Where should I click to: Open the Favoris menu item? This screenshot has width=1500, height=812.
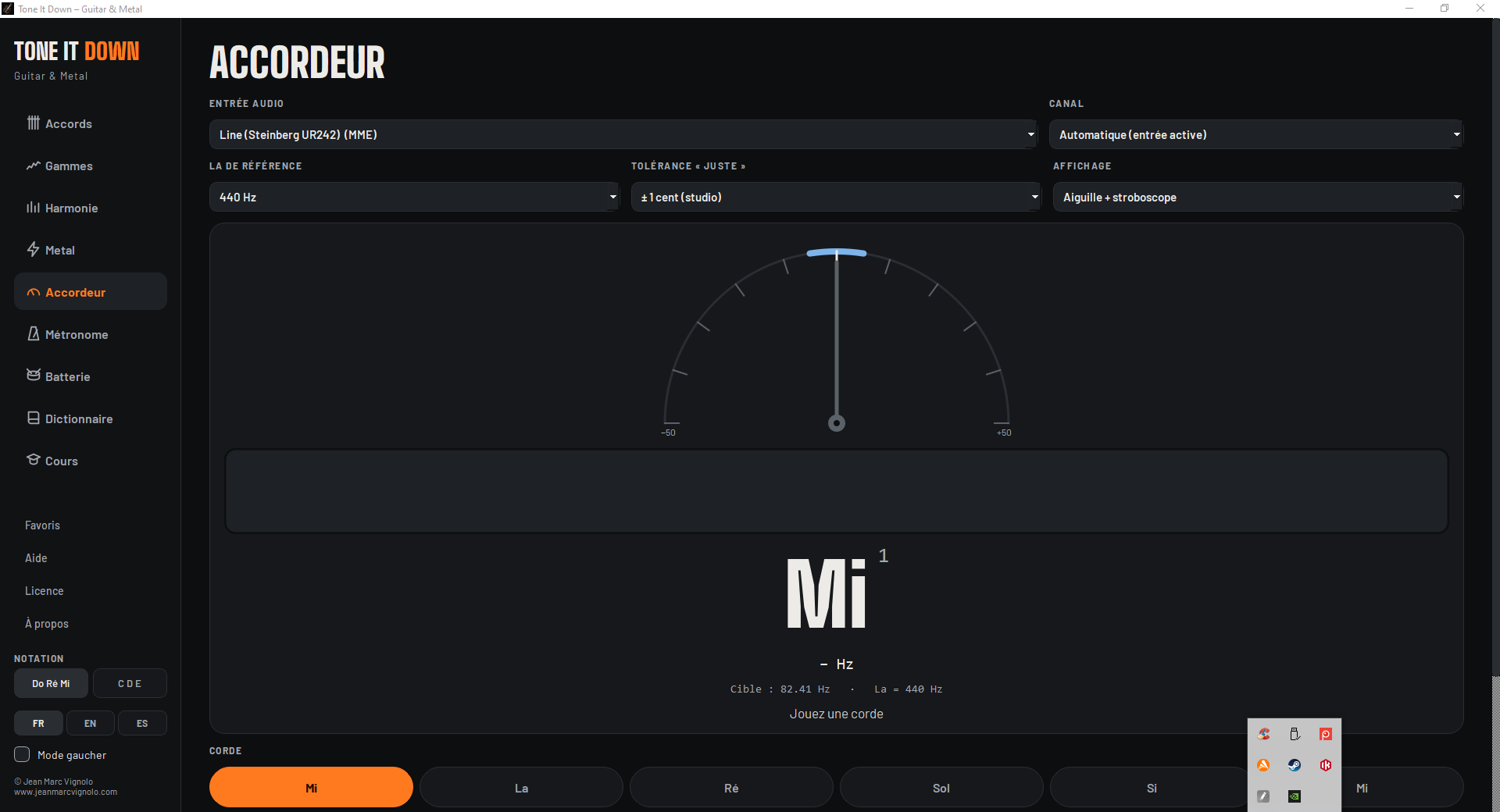click(x=42, y=525)
